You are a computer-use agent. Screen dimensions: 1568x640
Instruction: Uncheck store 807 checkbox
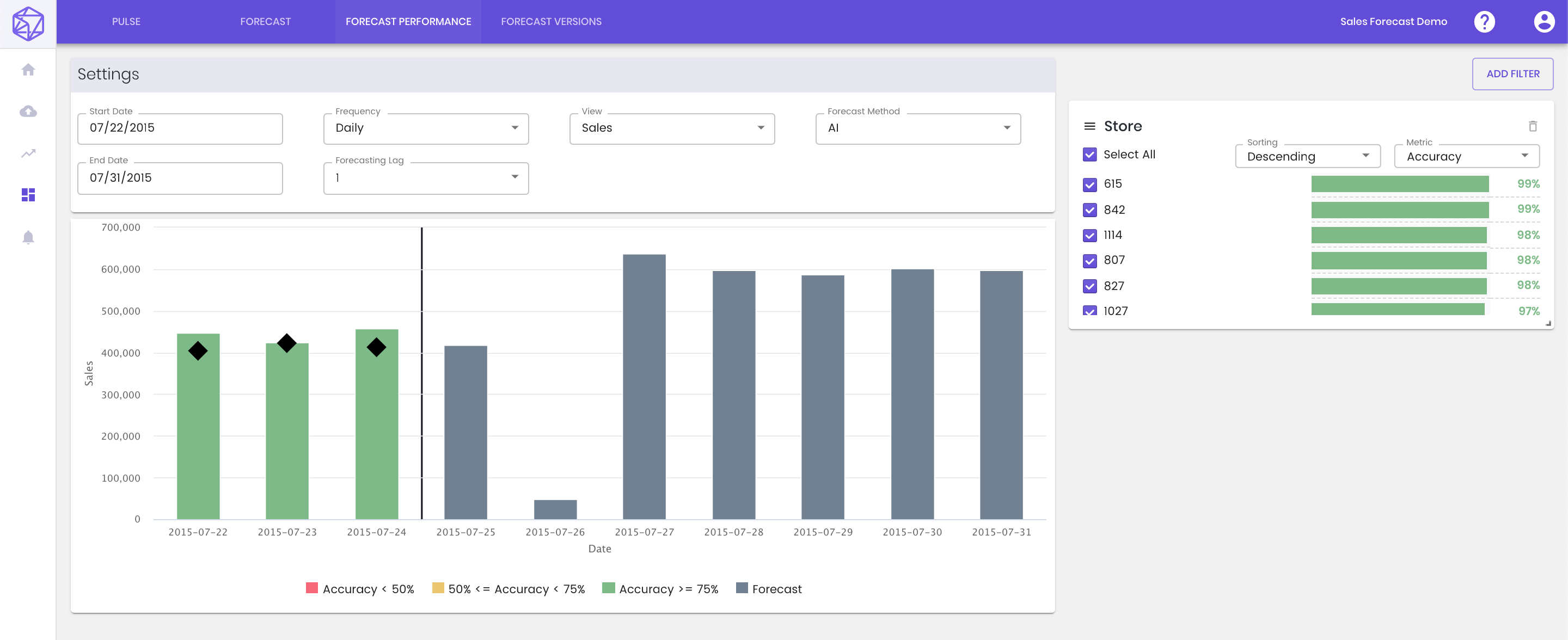(1089, 261)
